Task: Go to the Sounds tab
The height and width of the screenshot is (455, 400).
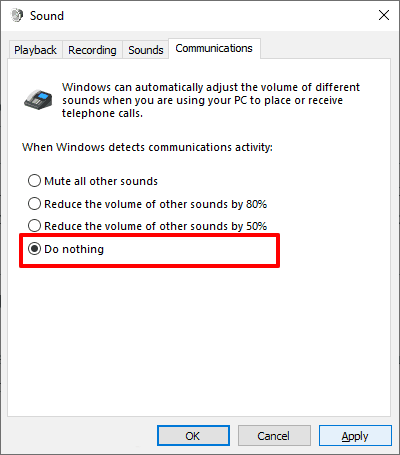Action: (146, 50)
